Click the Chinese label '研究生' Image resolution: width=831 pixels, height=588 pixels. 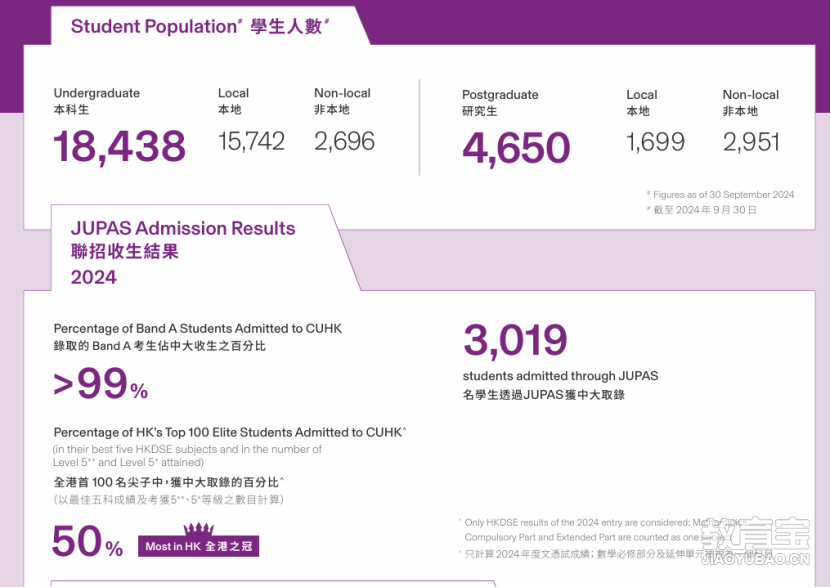pyautogui.click(x=480, y=111)
